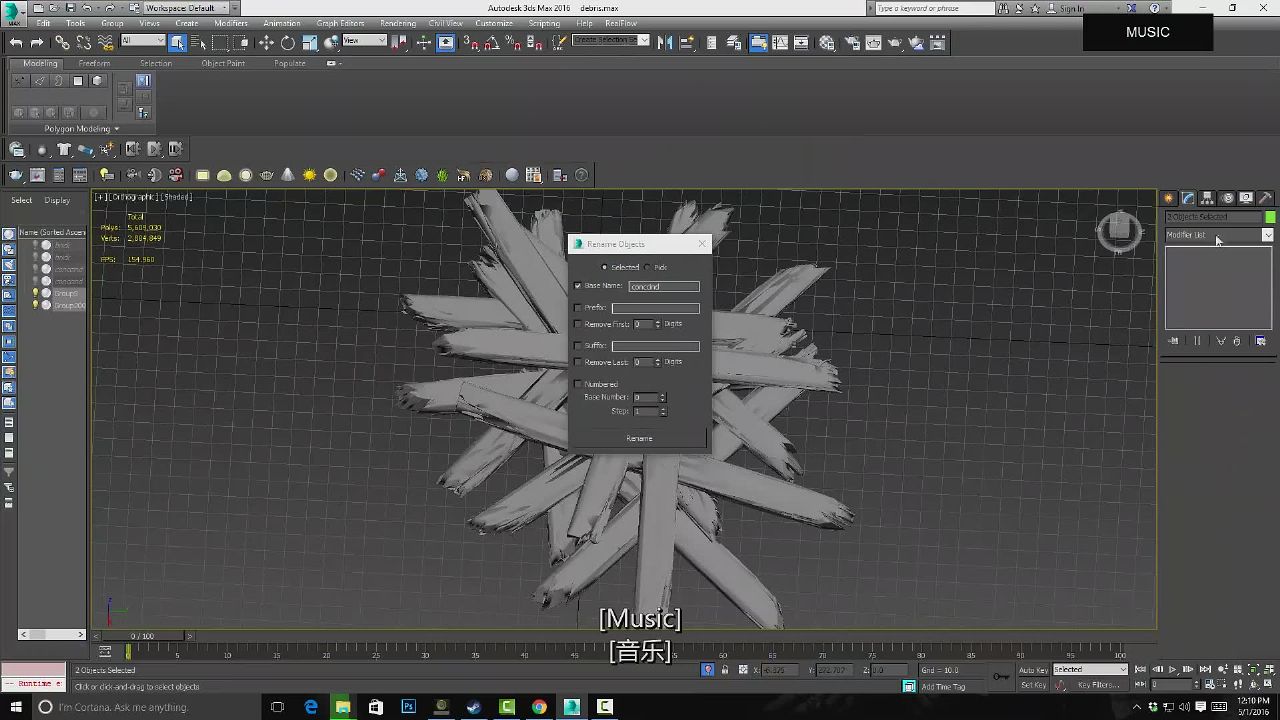
Task: Toggle the selection lock padlock icon
Action: point(725,670)
